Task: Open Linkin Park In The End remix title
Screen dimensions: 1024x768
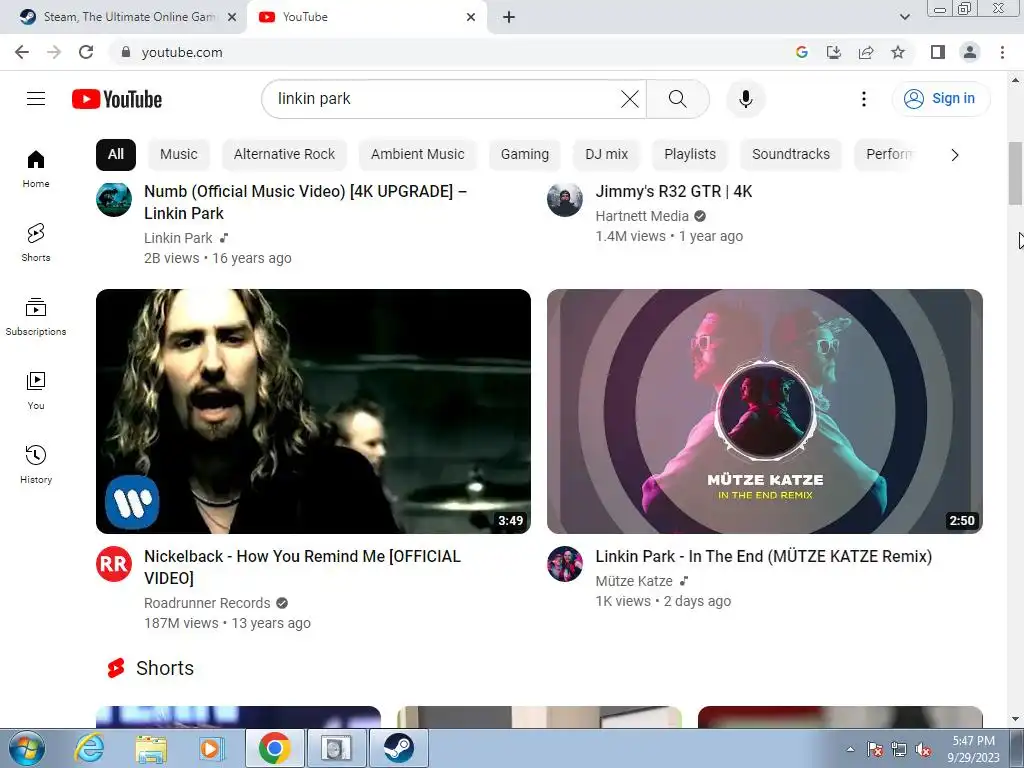Action: coord(763,556)
